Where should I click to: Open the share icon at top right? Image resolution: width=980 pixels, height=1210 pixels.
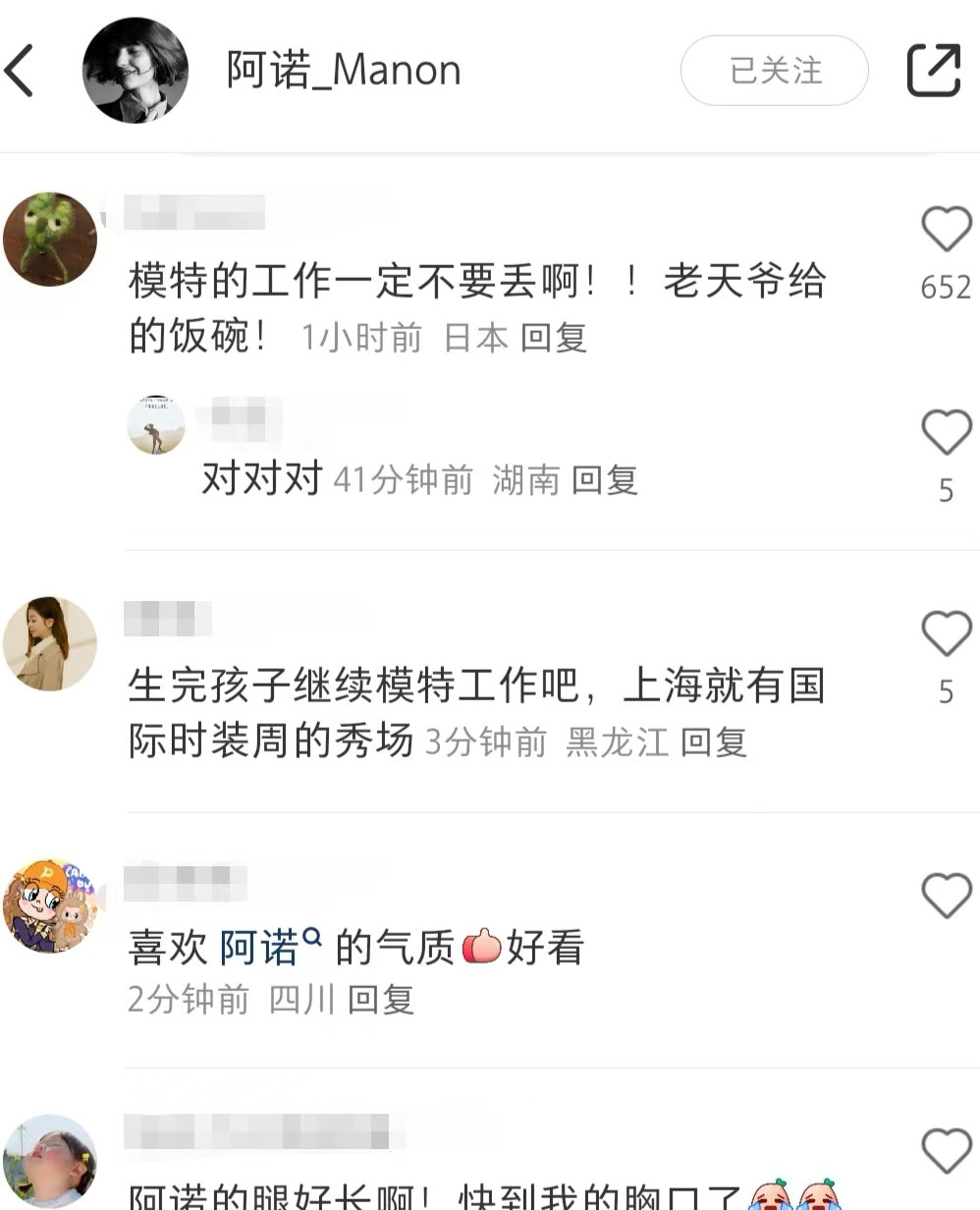point(933,71)
